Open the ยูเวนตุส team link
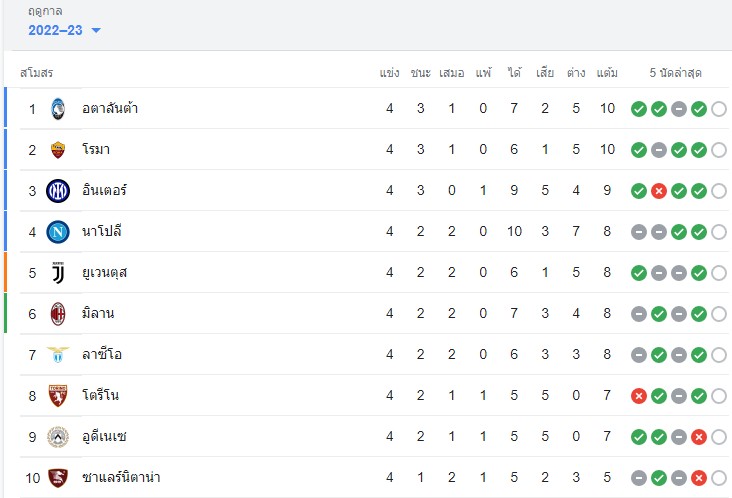Image resolution: width=732 pixels, height=498 pixels. (105, 273)
